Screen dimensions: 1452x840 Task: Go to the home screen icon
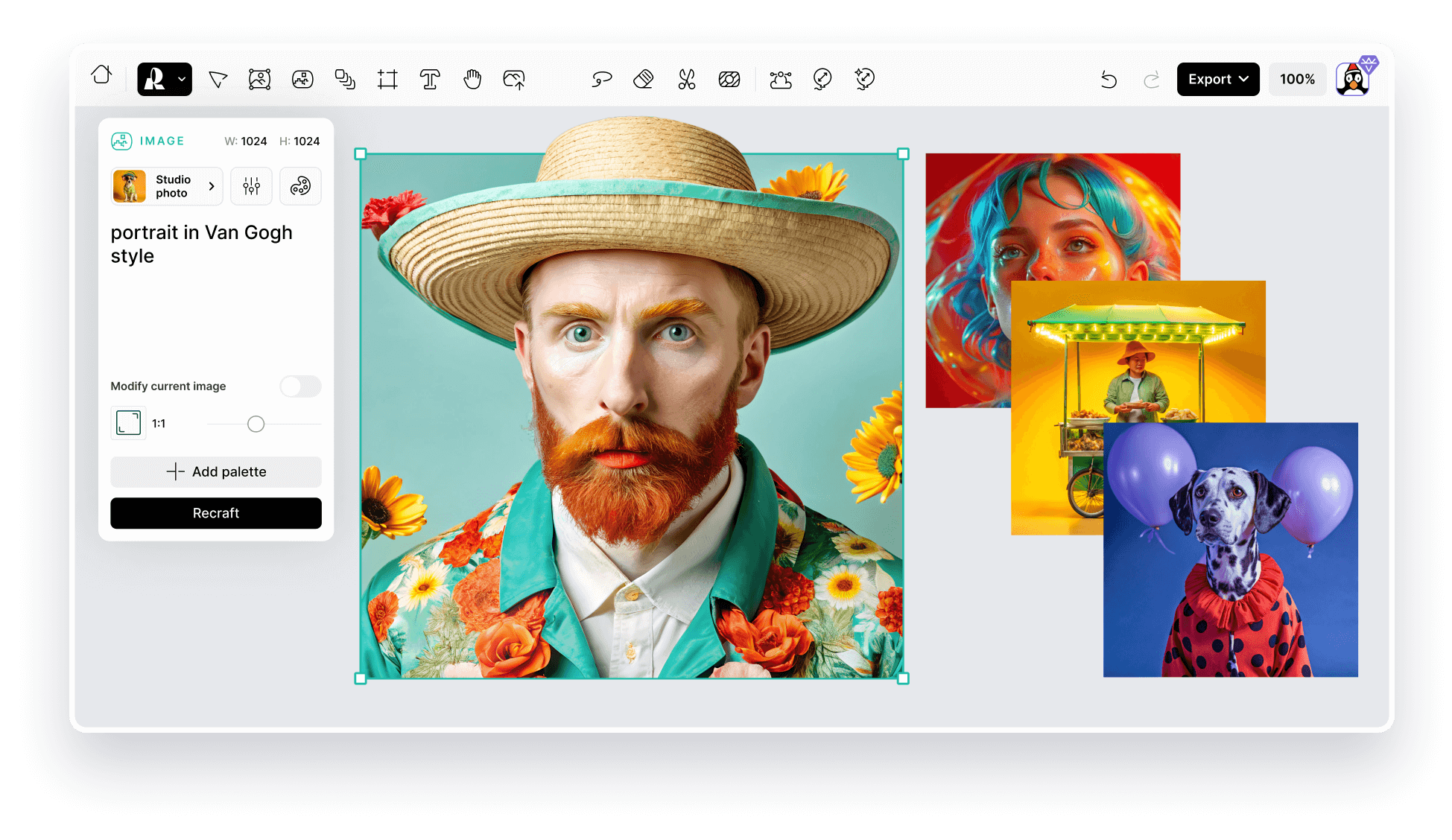coord(101,75)
